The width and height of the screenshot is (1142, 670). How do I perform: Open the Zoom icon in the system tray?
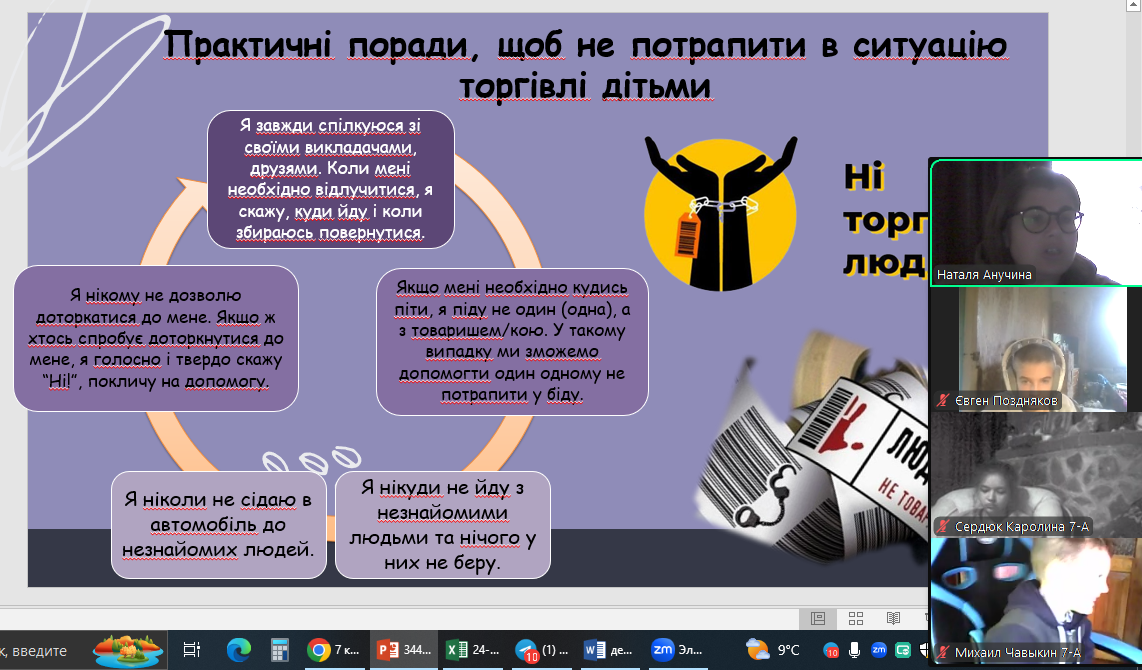(x=879, y=650)
